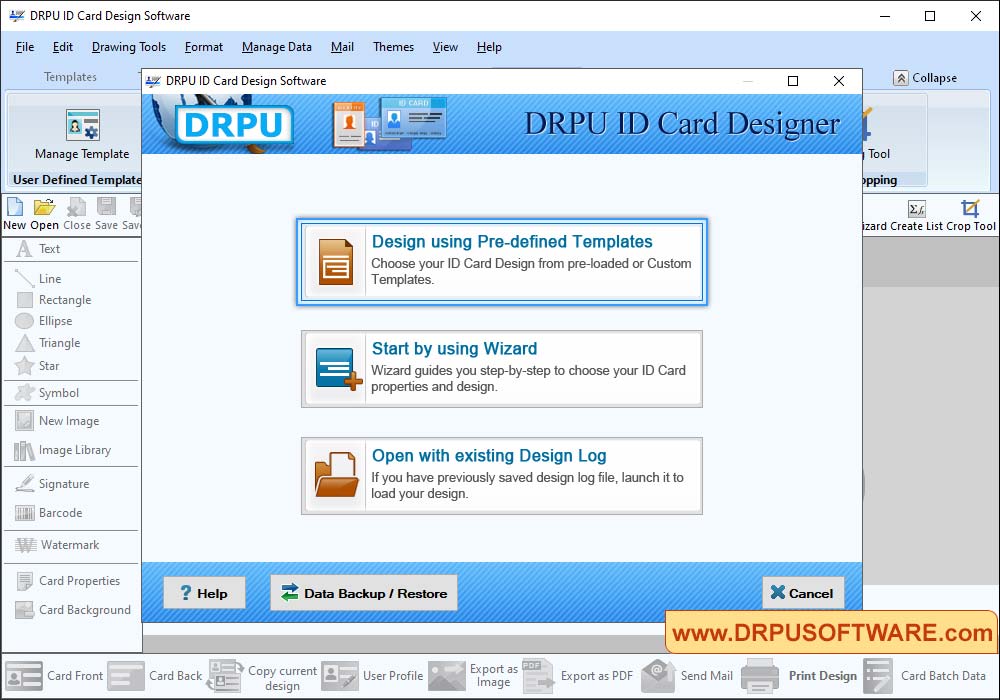The height and width of the screenshot is (700, 1000).
Task: Switch to the Templates ribbon tab
Action: click(70, 77)
